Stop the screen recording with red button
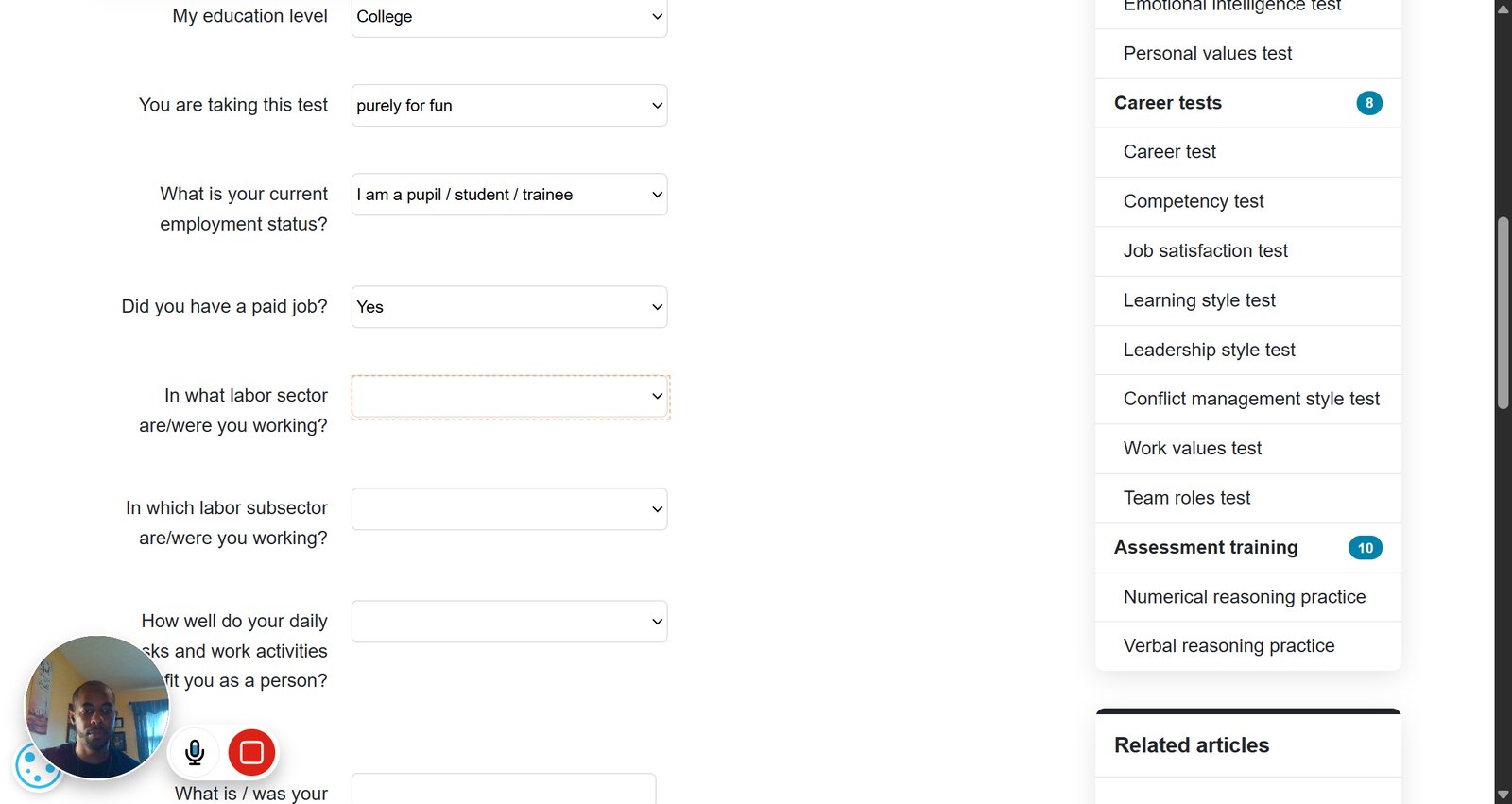 (x=251, y=752)
